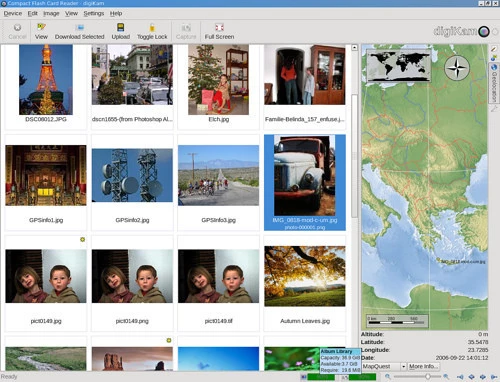Click the Capture toolbar icon
Image resolution: width=500 pixels, height=382 pixels.
click(x=186, y=27)
